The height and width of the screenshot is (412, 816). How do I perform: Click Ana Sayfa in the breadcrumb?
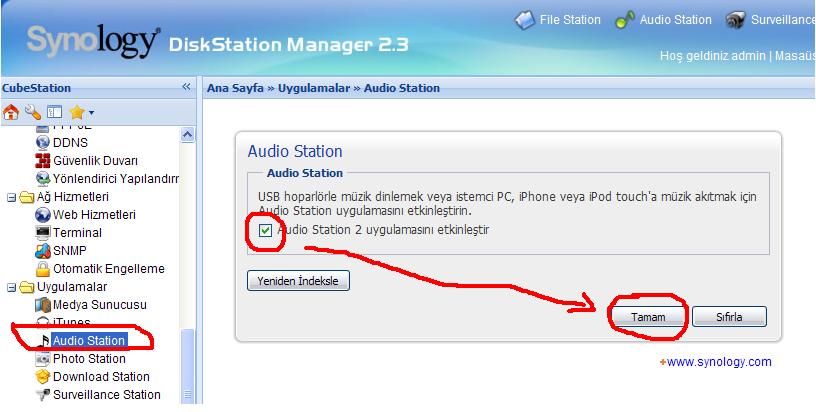(235, 88)
